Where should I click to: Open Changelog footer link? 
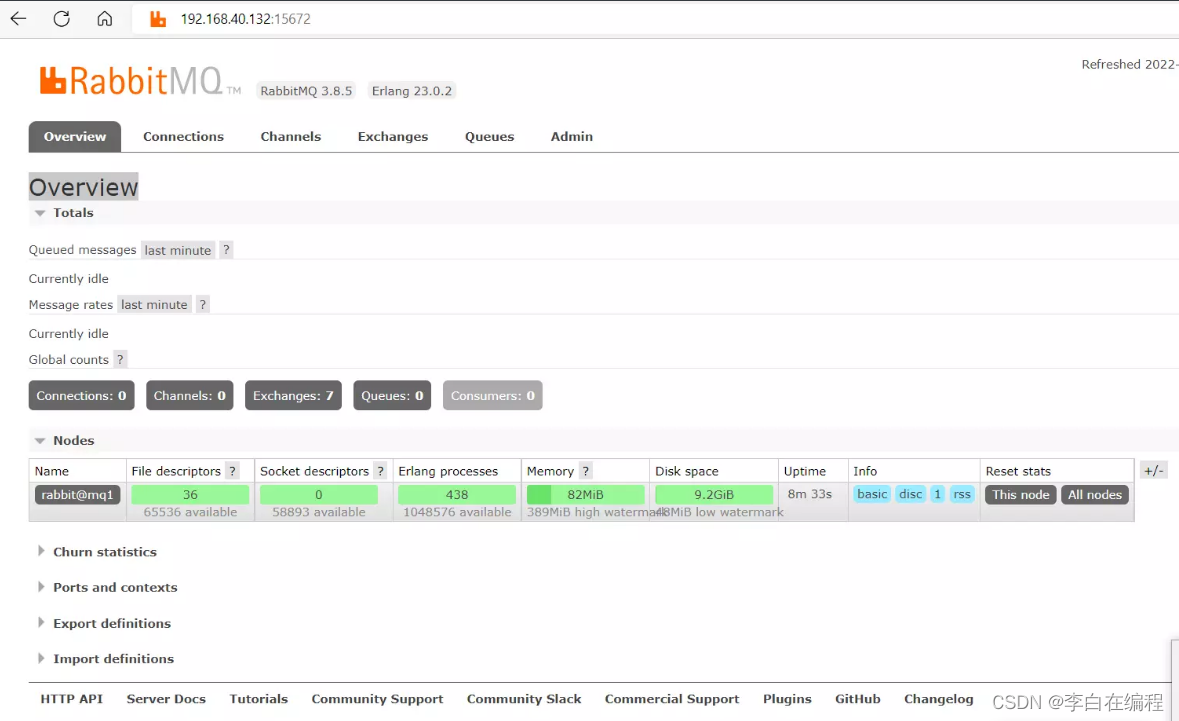938,699
